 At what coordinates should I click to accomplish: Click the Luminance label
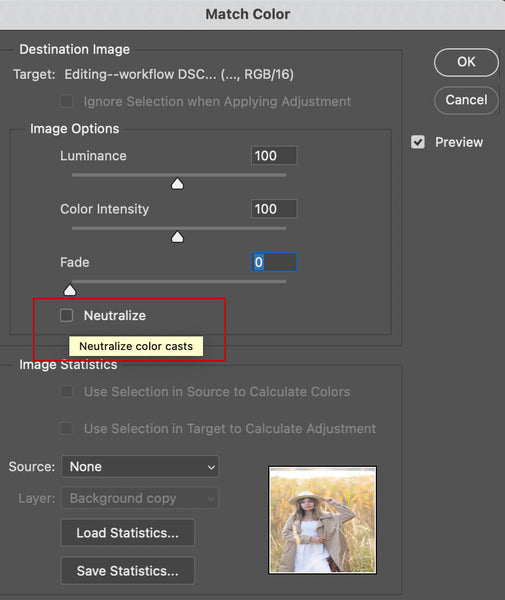93,156
